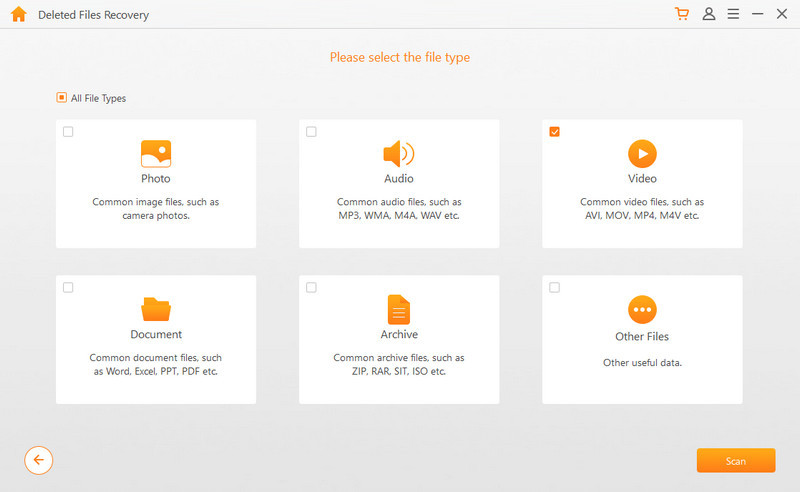This screenshot has height=492, width=800.
Task: Check the Photo checkbox
Action: pyautogui.click(x=68, y=132)
